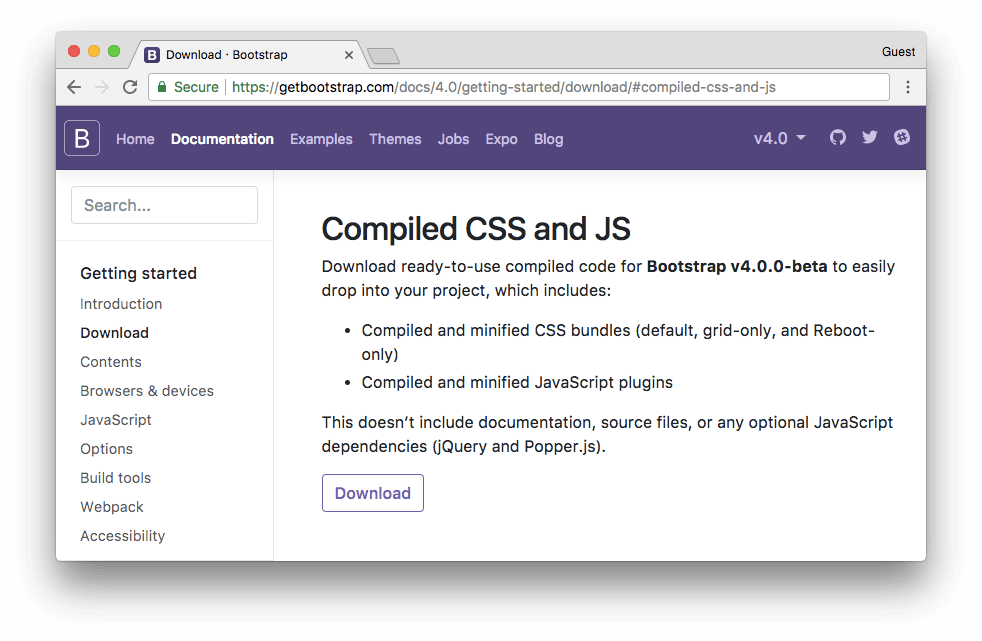Click the Search... input field

164,205
